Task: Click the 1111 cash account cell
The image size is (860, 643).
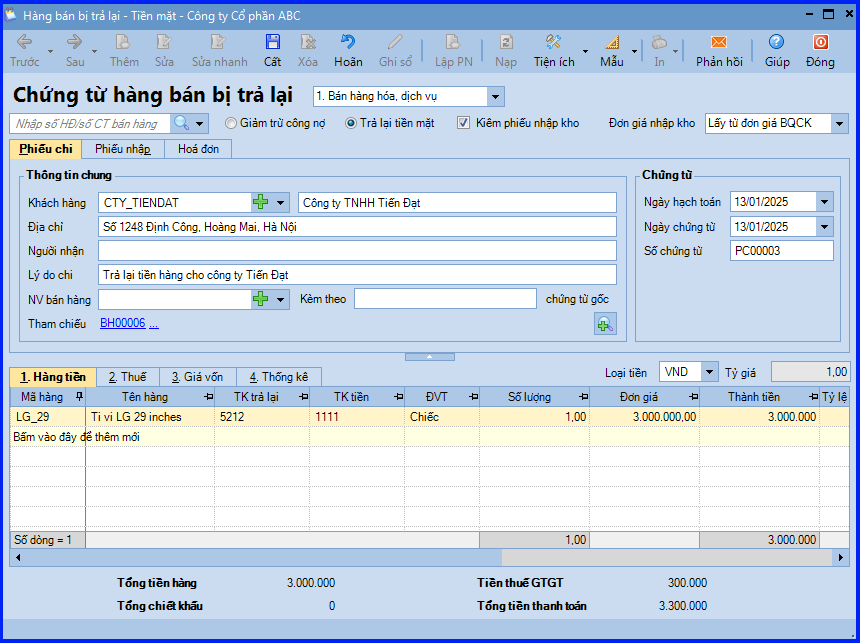Action: point(357,417)
